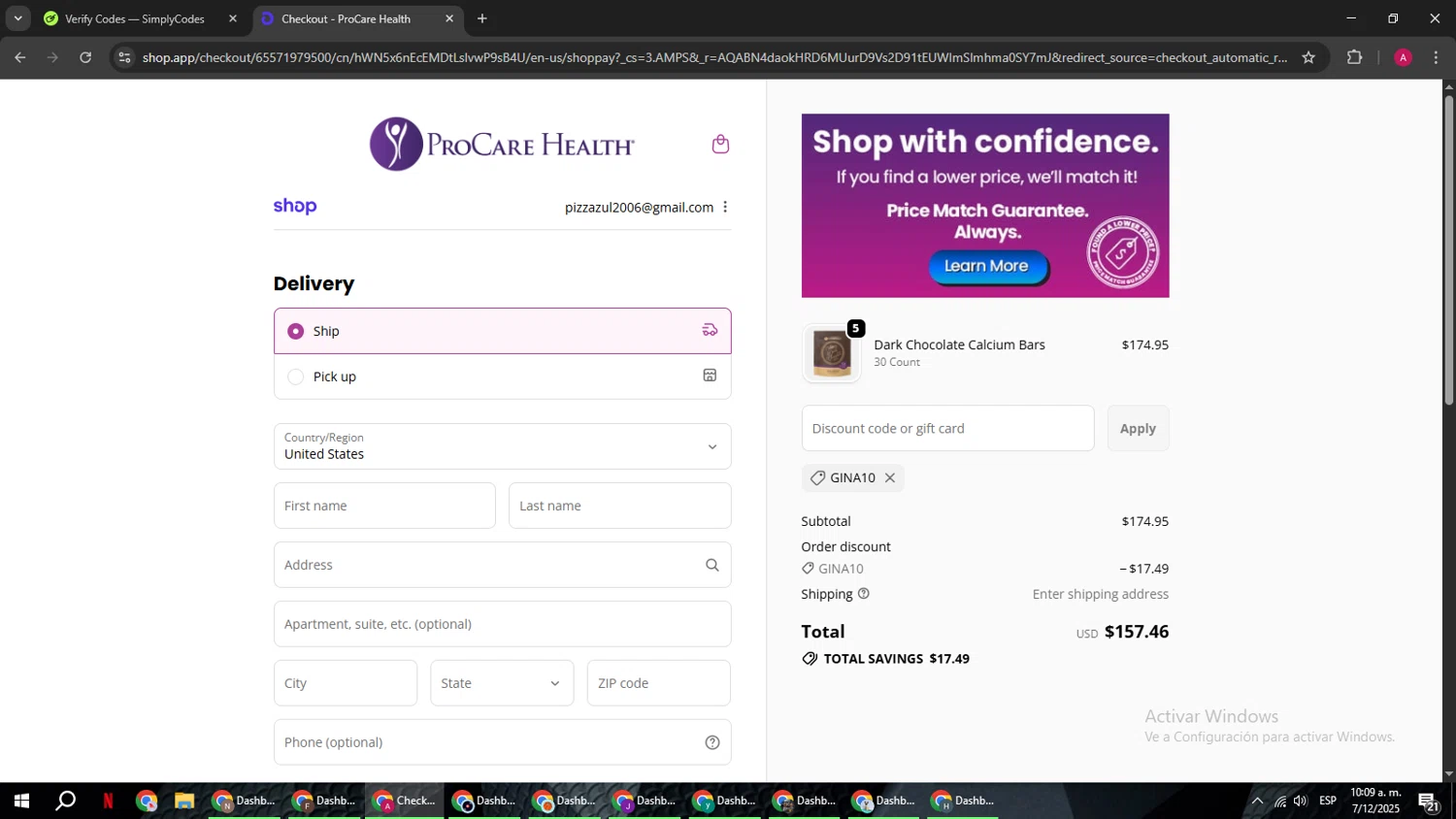Viewport: 1456px width, 819px height.
Task: Open File Explorer from the taskbar
Action: click(x=183, y=801)
